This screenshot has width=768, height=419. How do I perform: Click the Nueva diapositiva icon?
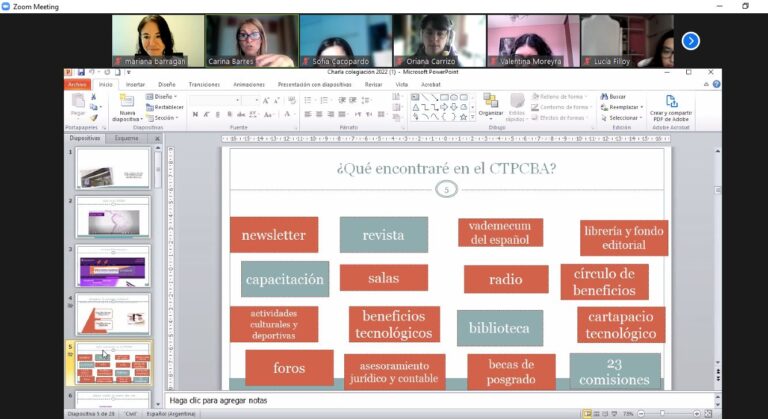[127, 102]
